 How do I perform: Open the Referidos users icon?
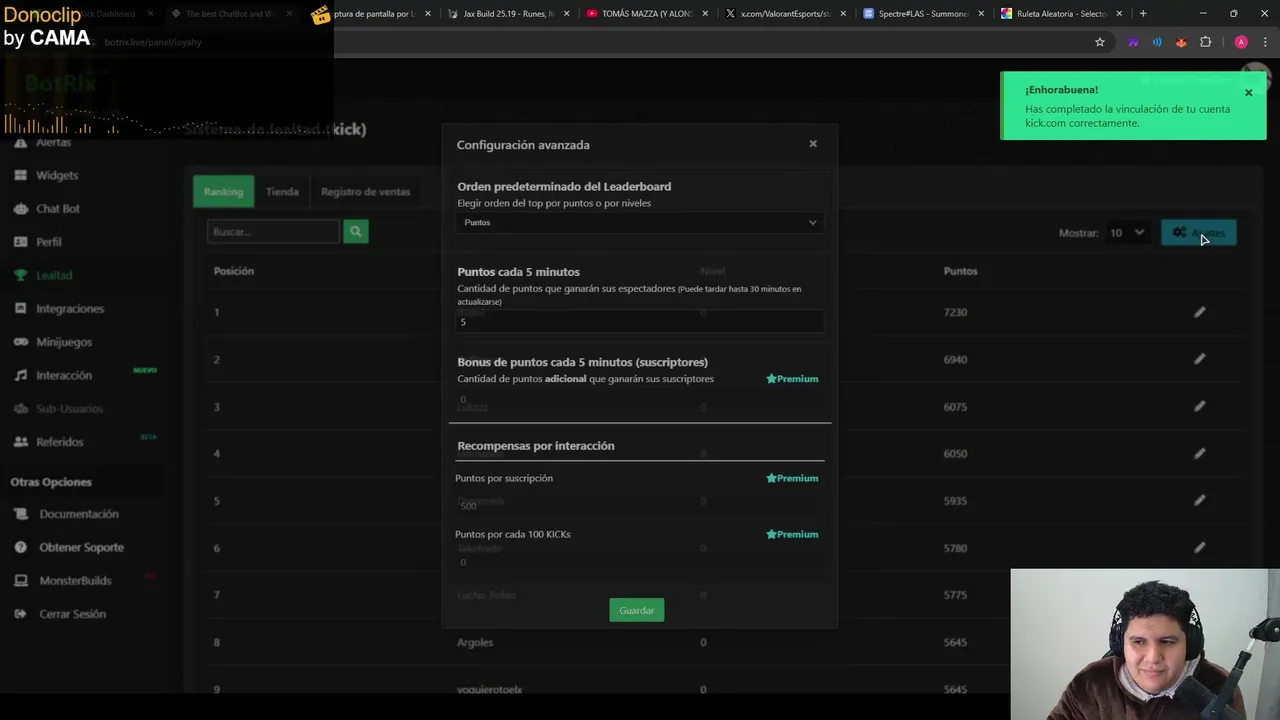coord(20,442)
